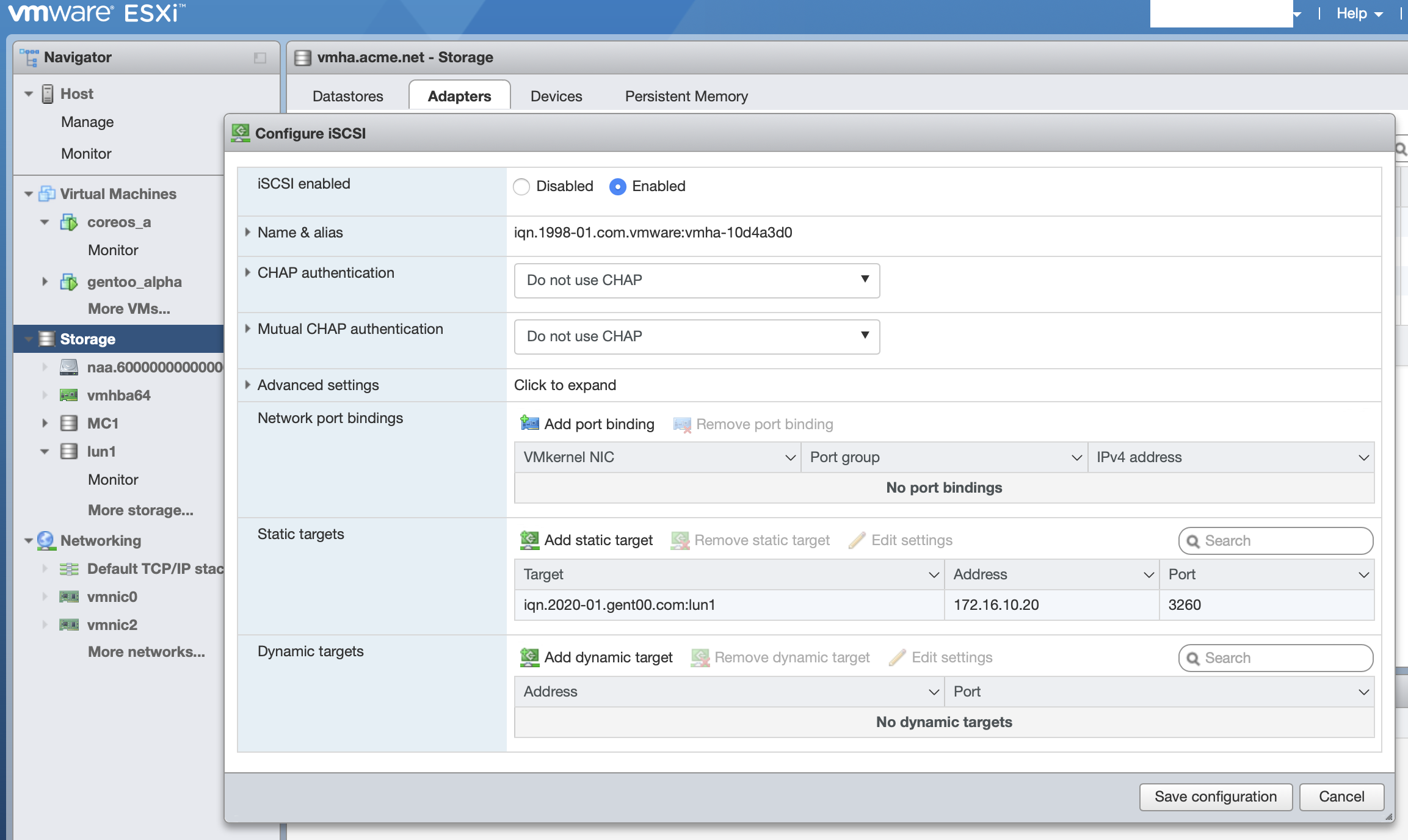Open More storage... link
The height and width of the screenshot is (840, 1408).
140,510
